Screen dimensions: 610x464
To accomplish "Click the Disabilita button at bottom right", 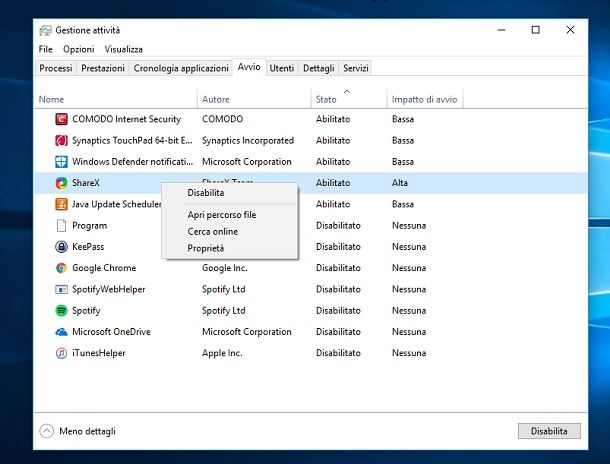I will (549, 431).
